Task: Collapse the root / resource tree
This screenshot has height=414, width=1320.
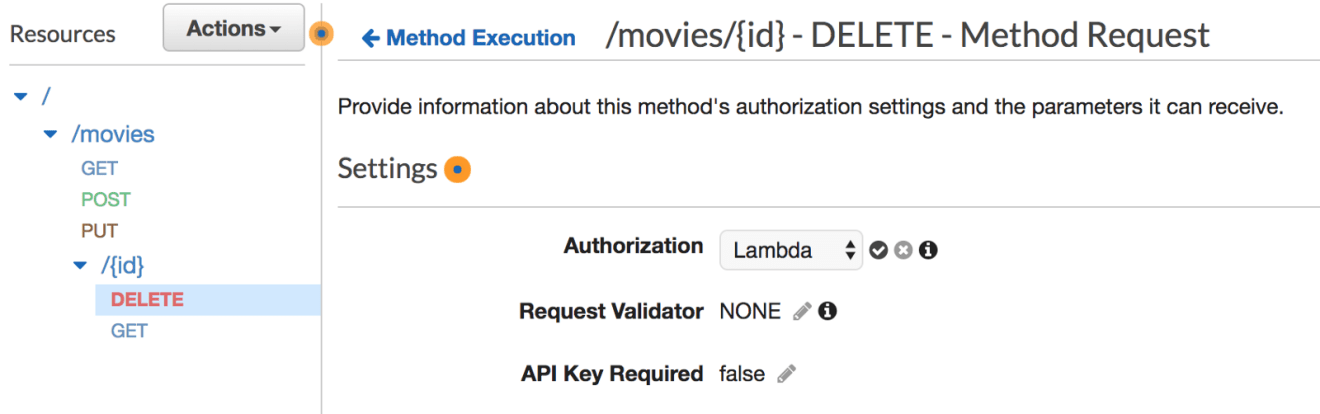Action: pyautogui.click(x=21, y=97)
